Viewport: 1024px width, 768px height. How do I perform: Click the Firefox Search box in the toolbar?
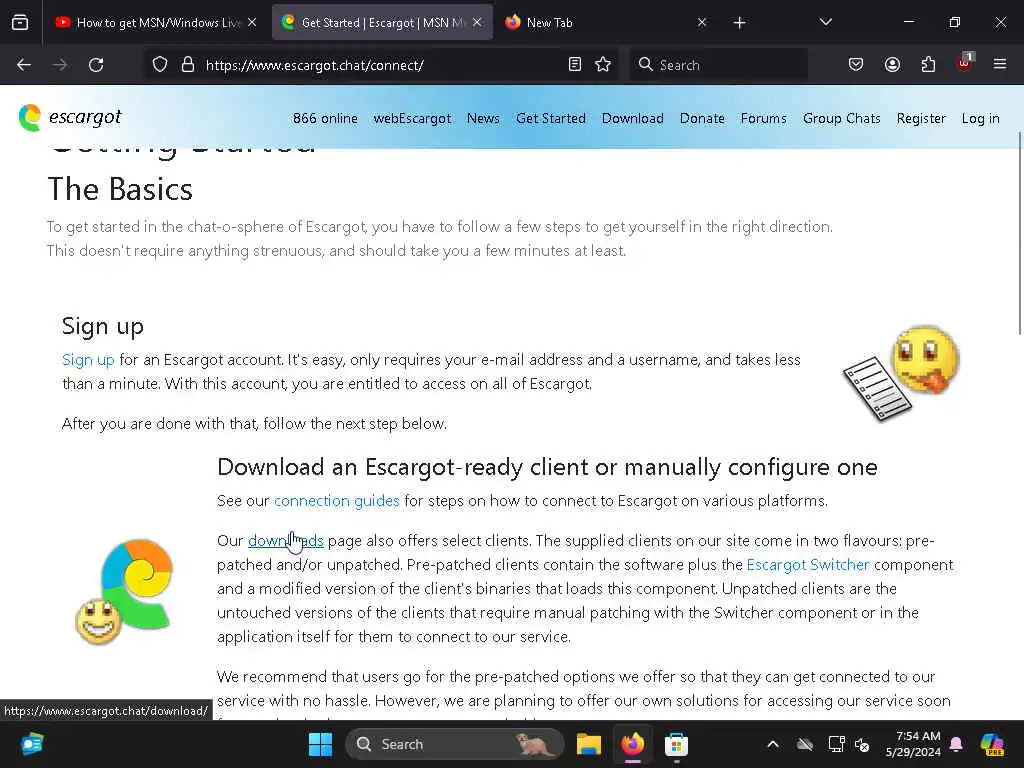(718, 65)
